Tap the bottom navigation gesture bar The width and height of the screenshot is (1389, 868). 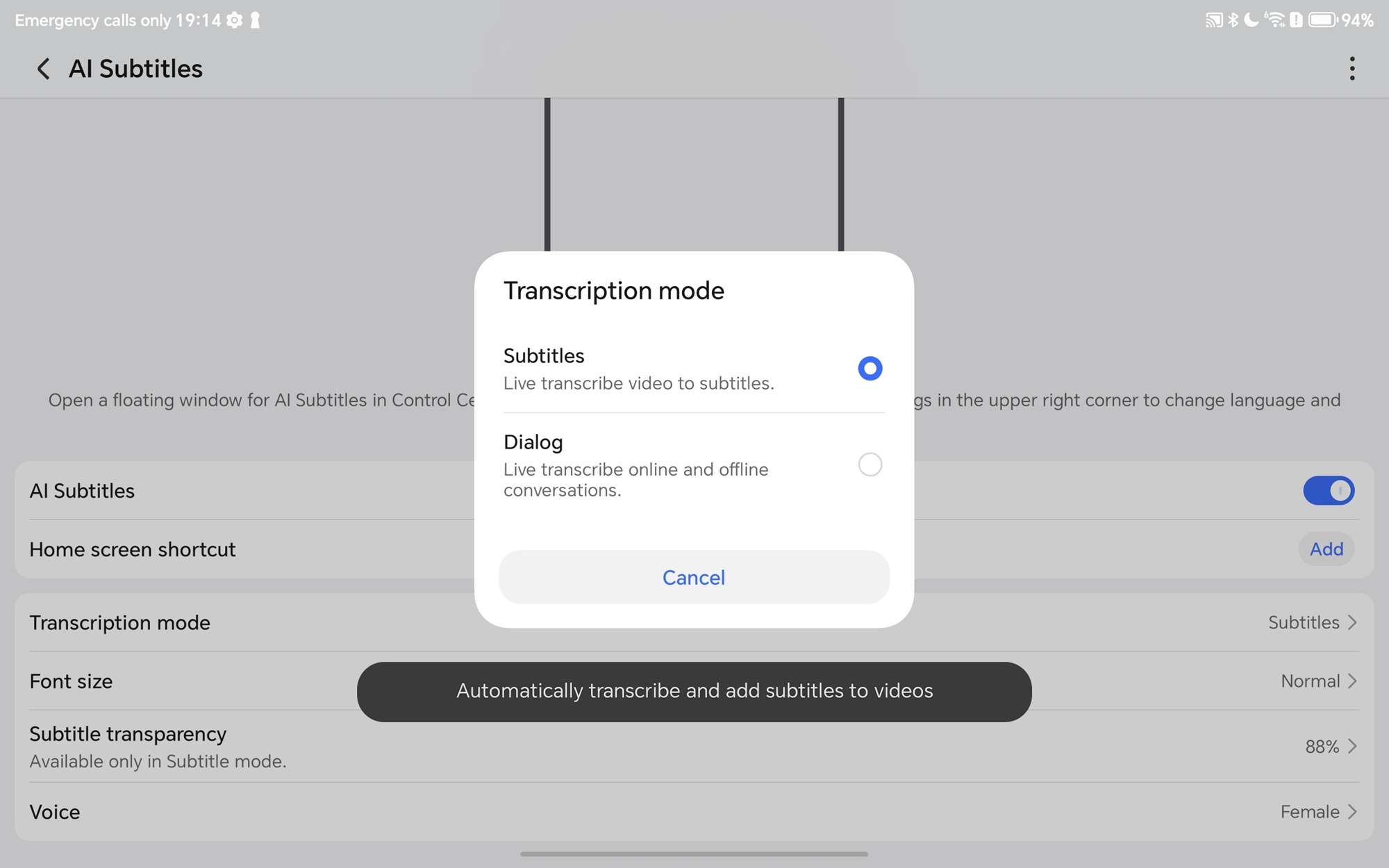coord(694,854)
